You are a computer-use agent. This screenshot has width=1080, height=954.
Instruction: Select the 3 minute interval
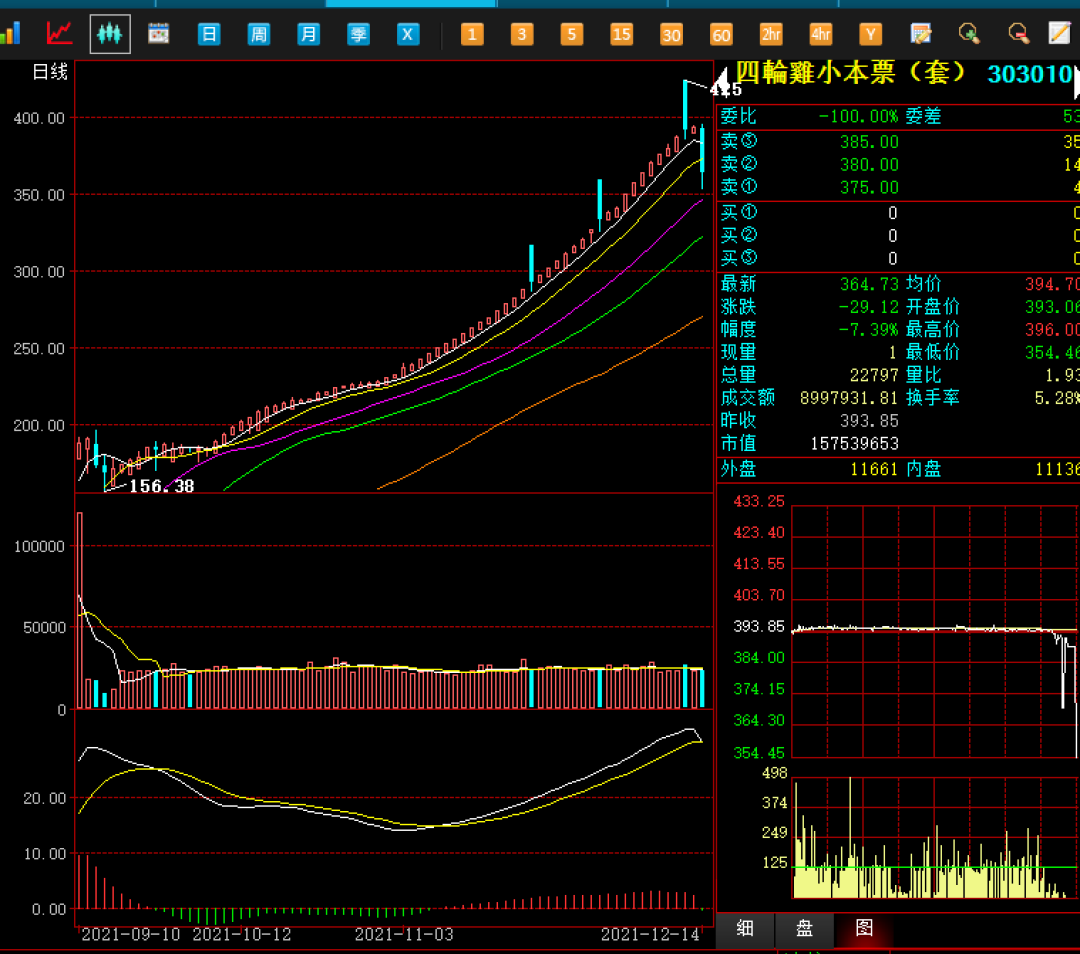pyautogui.click(x=522, y=34)
